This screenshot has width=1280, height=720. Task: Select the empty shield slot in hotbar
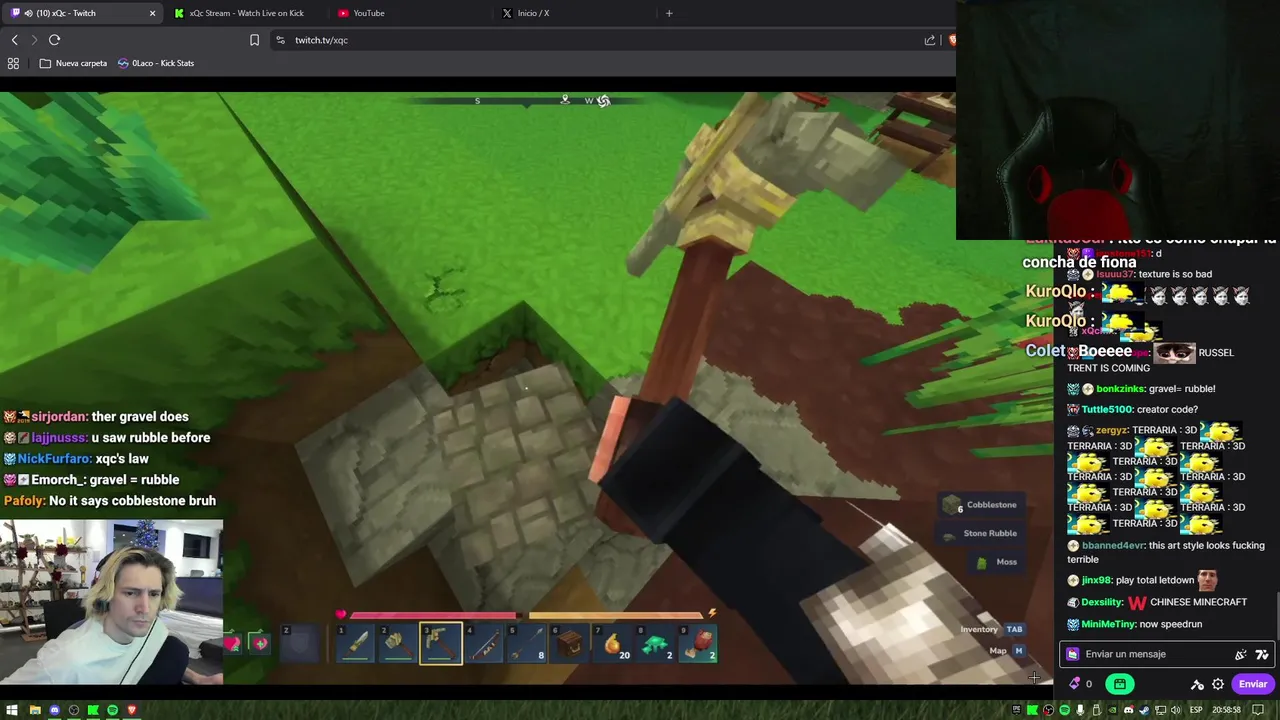point(300,643)
